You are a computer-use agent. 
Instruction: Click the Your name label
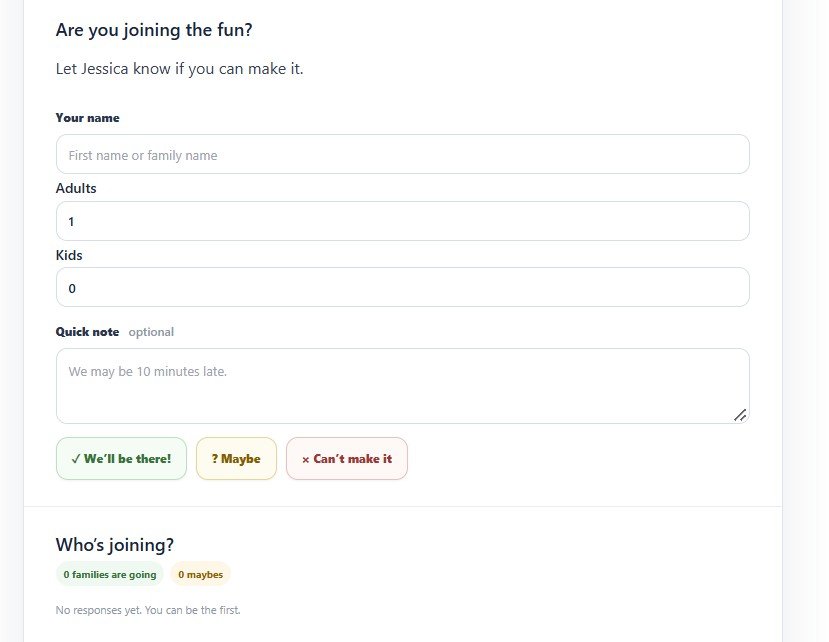87,118
